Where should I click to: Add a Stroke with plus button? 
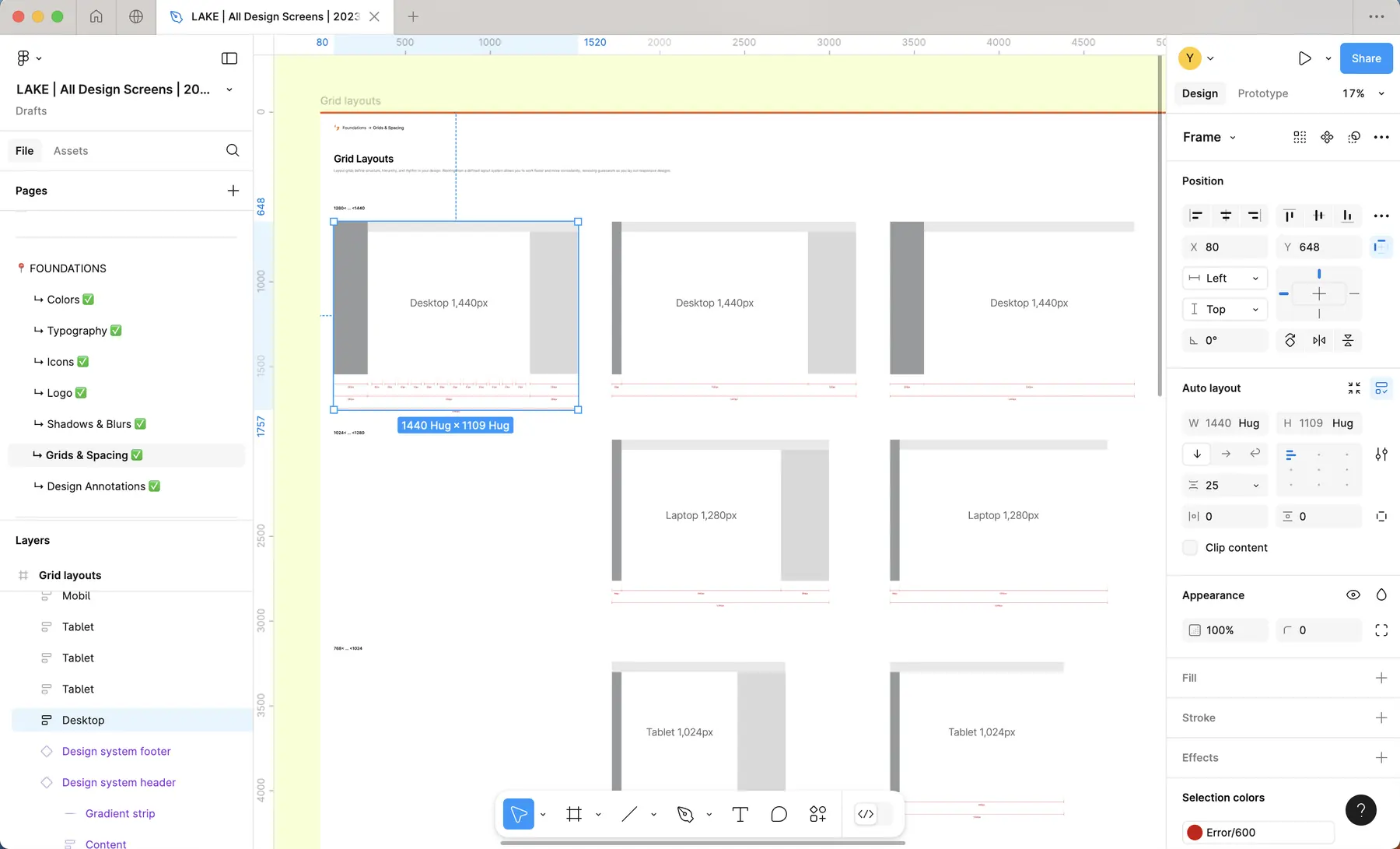(x=1381, y=717)
